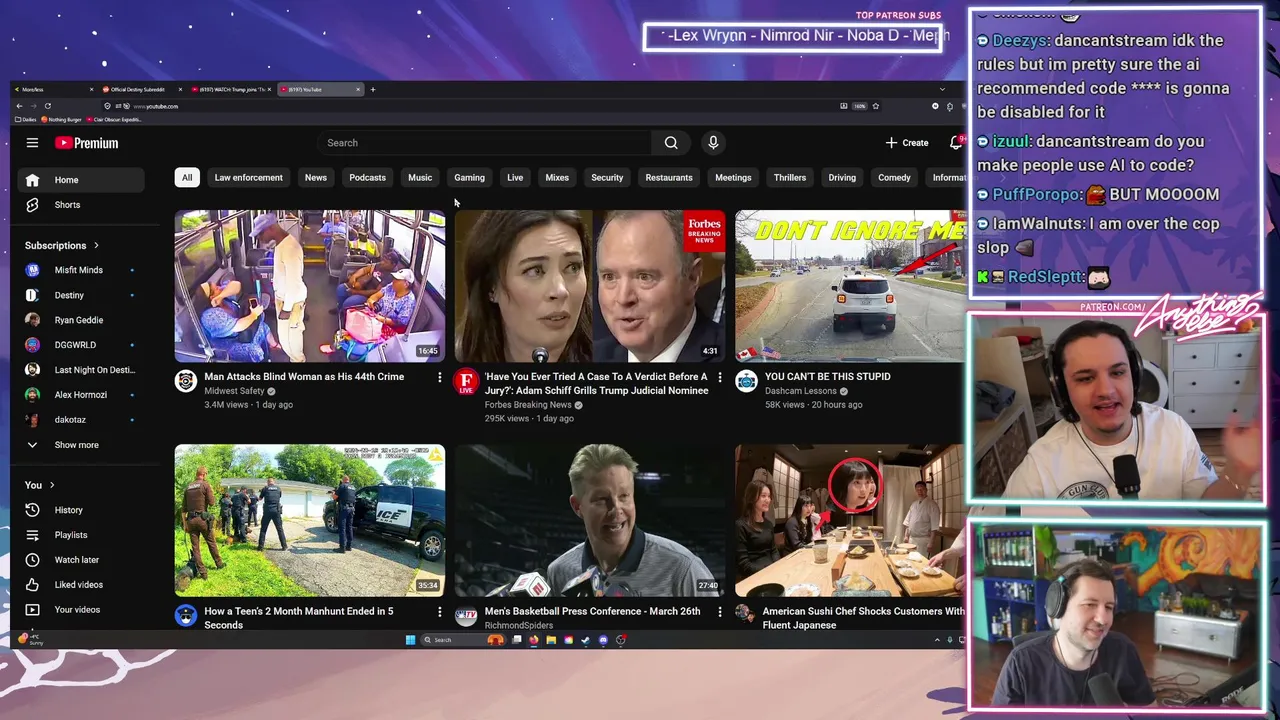Open the Teen's Manhunt video thumbnail

click(x=310, y=521)
